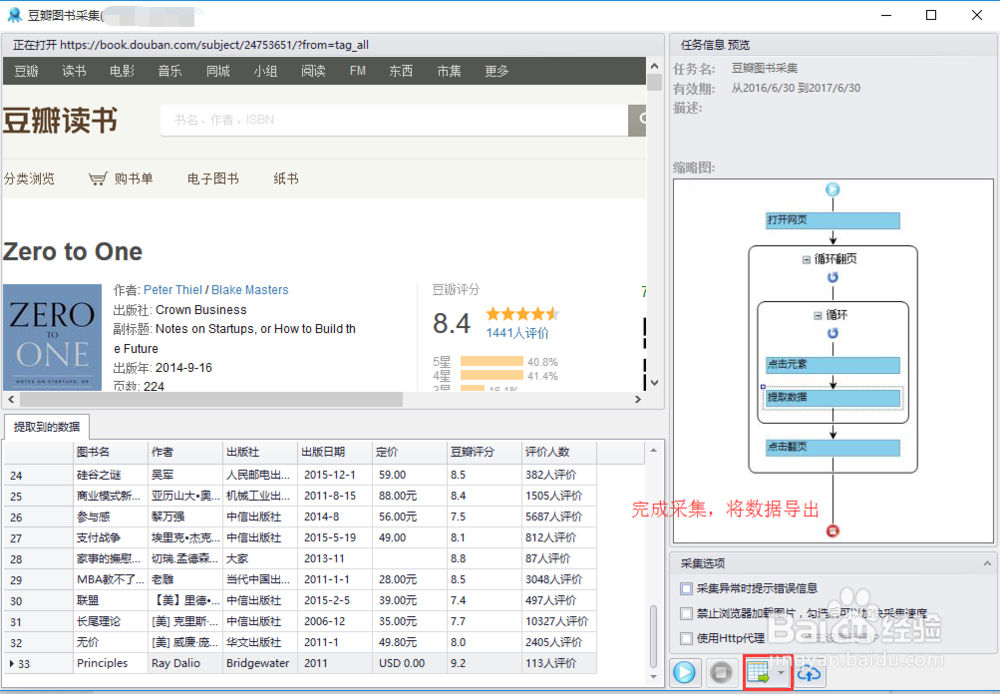This screenshot has height=694, width=1000.
Task: Switch to the 提取到的数据 tab
Action: (47, 427)
